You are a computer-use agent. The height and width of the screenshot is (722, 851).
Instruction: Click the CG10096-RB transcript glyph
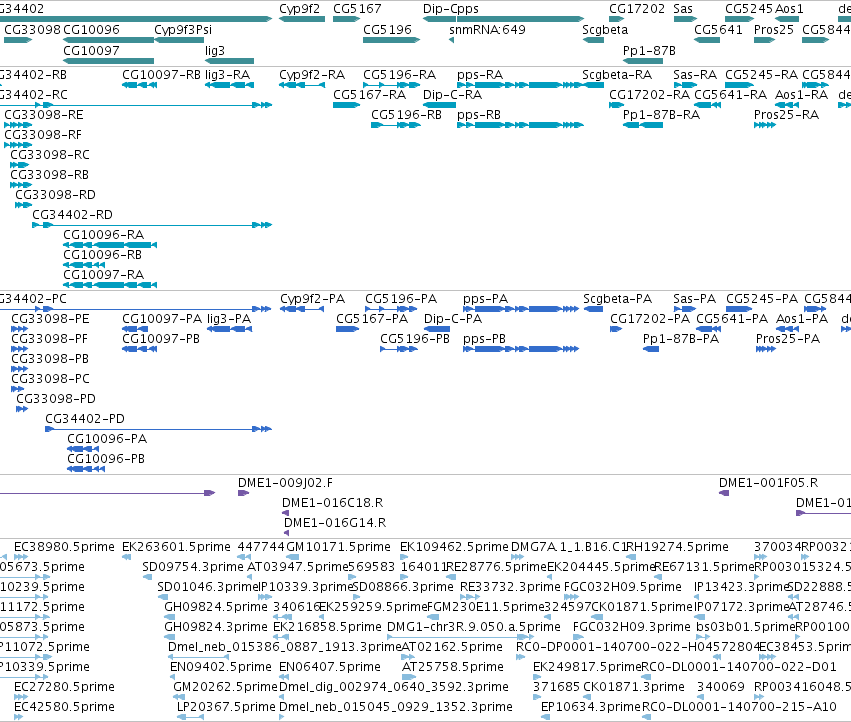[x=84, y=265]
